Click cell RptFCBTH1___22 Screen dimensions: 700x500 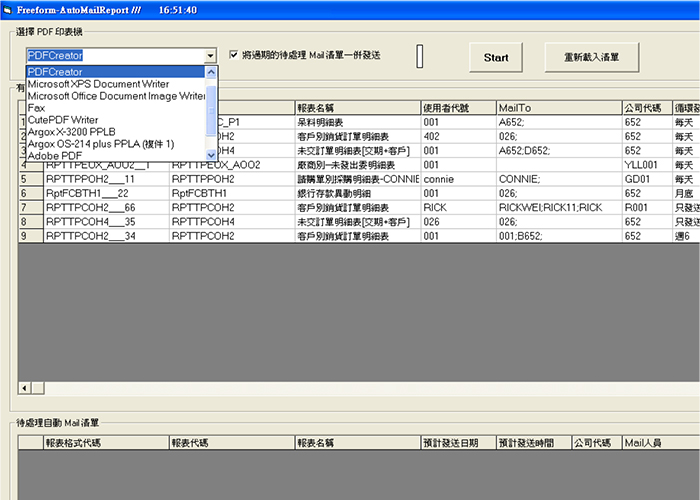[x=106, y=193]
